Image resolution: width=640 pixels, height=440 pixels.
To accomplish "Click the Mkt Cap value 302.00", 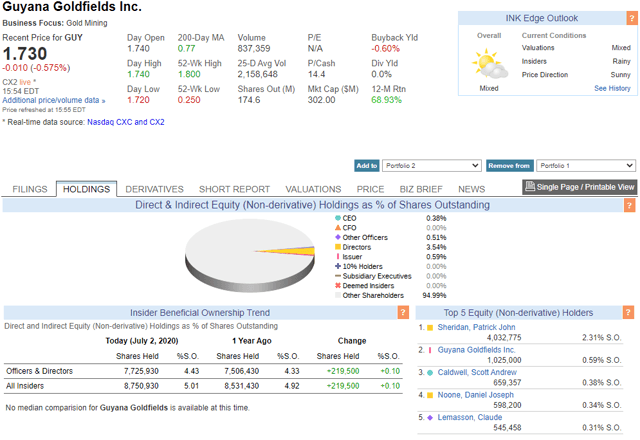I will 321,100.
